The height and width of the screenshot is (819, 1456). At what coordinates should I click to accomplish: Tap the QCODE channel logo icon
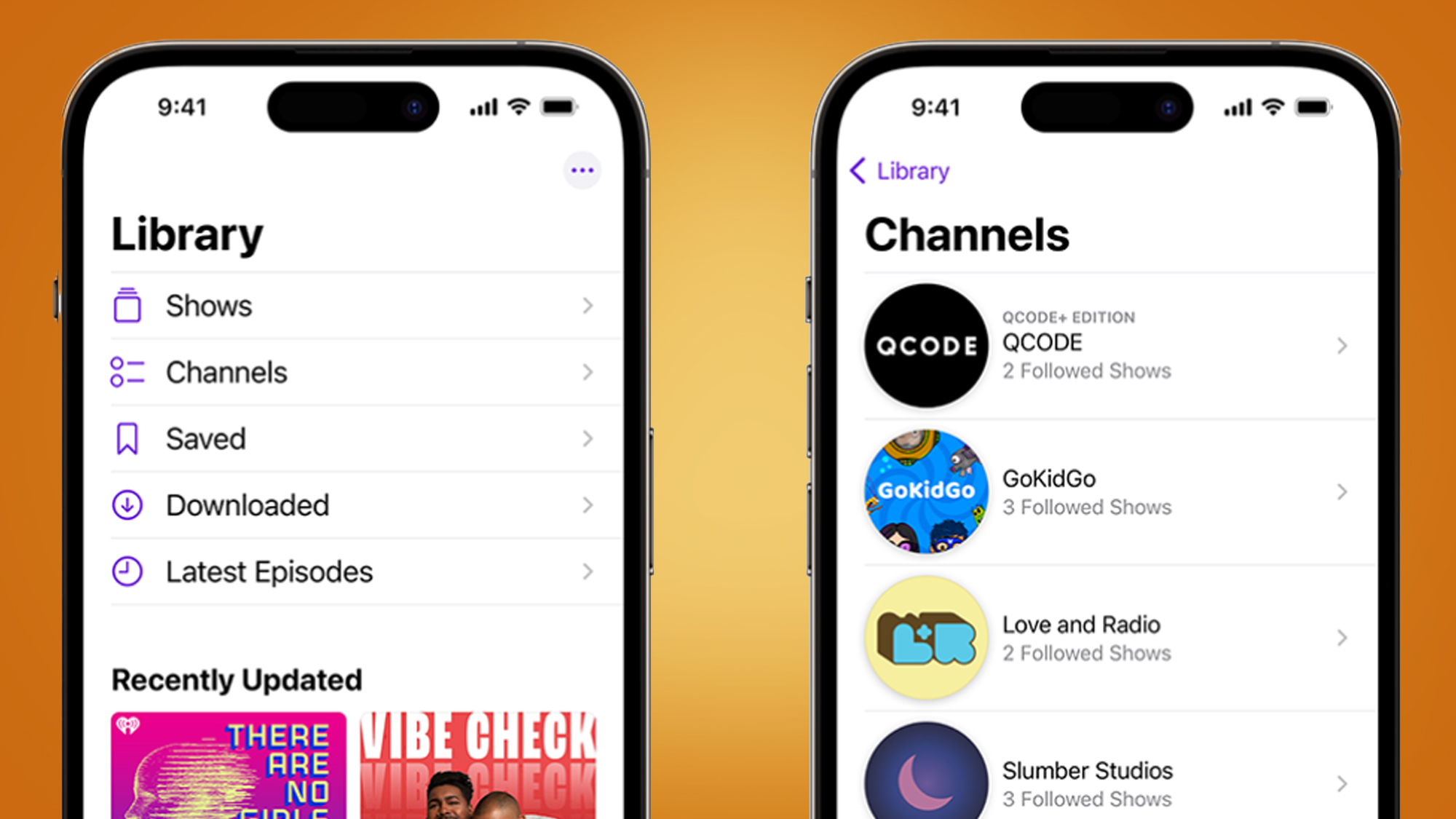(930, 345)
